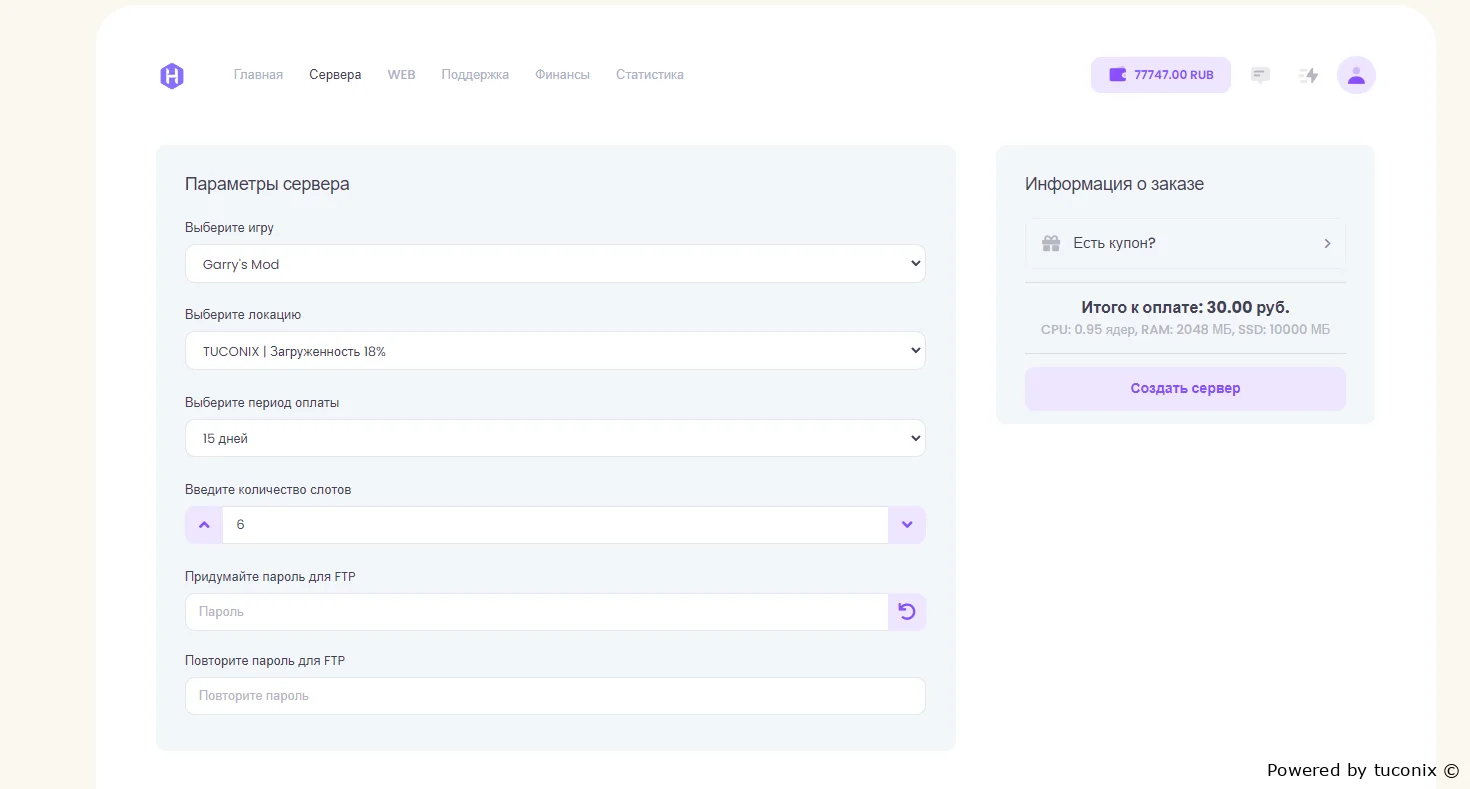Open the Поддержка menu item

click(x=475, y=75)
